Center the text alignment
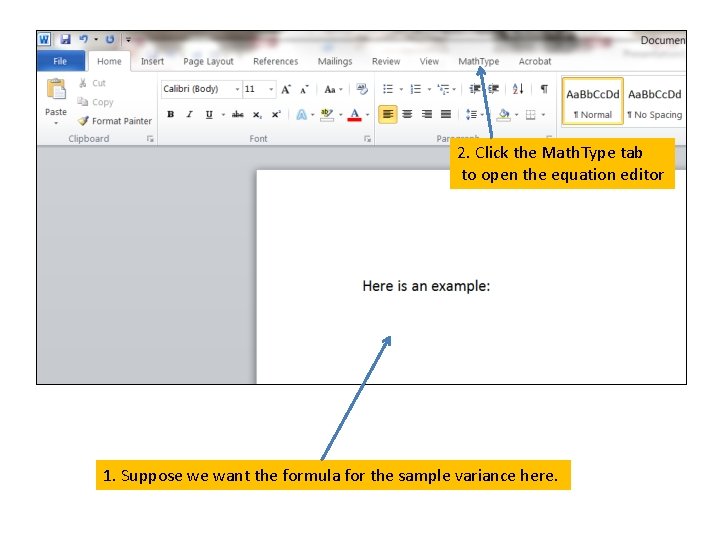The image size is (720, 540). [x=407, y=114]
